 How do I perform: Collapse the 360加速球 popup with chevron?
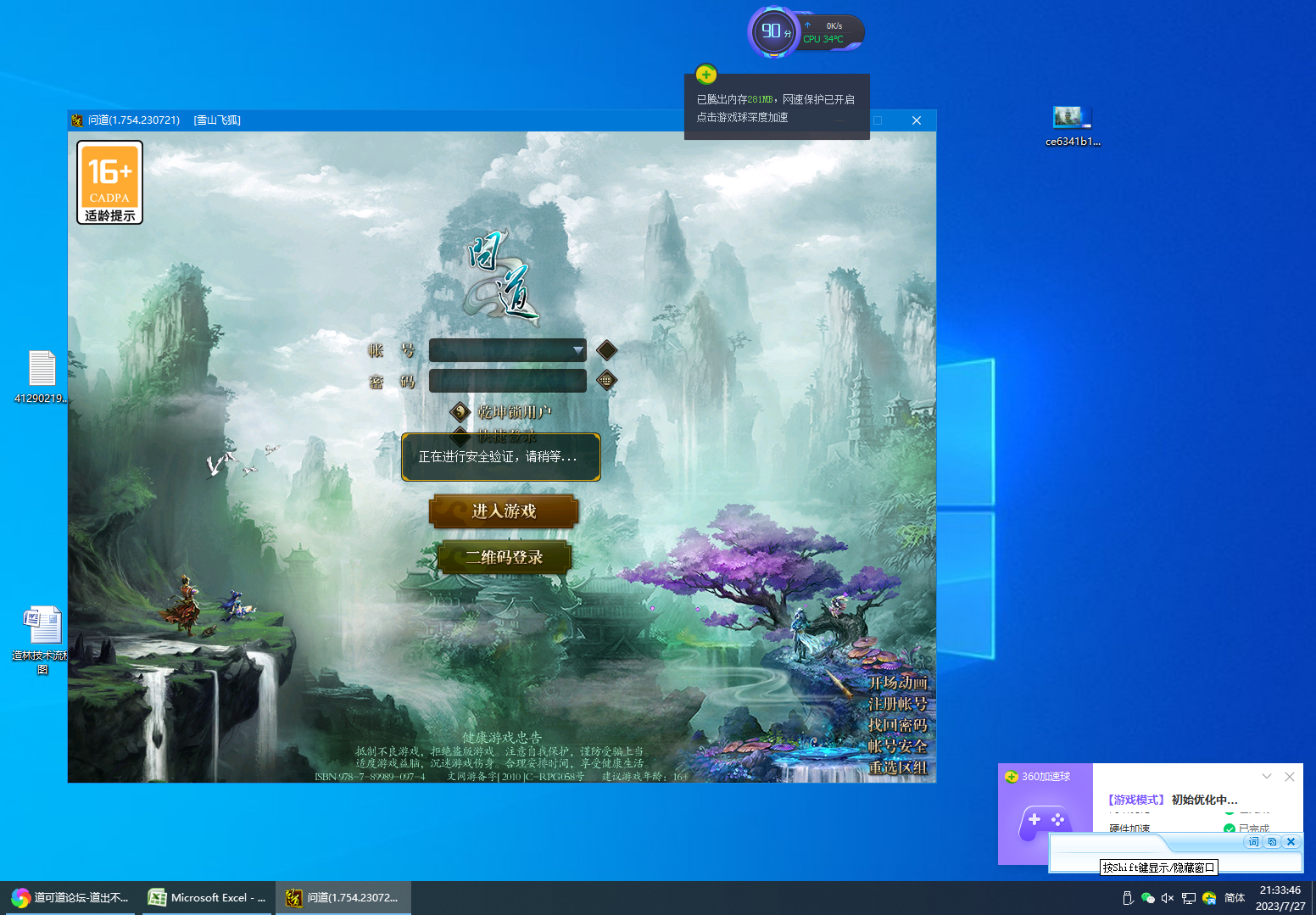tap(1267, 777)
